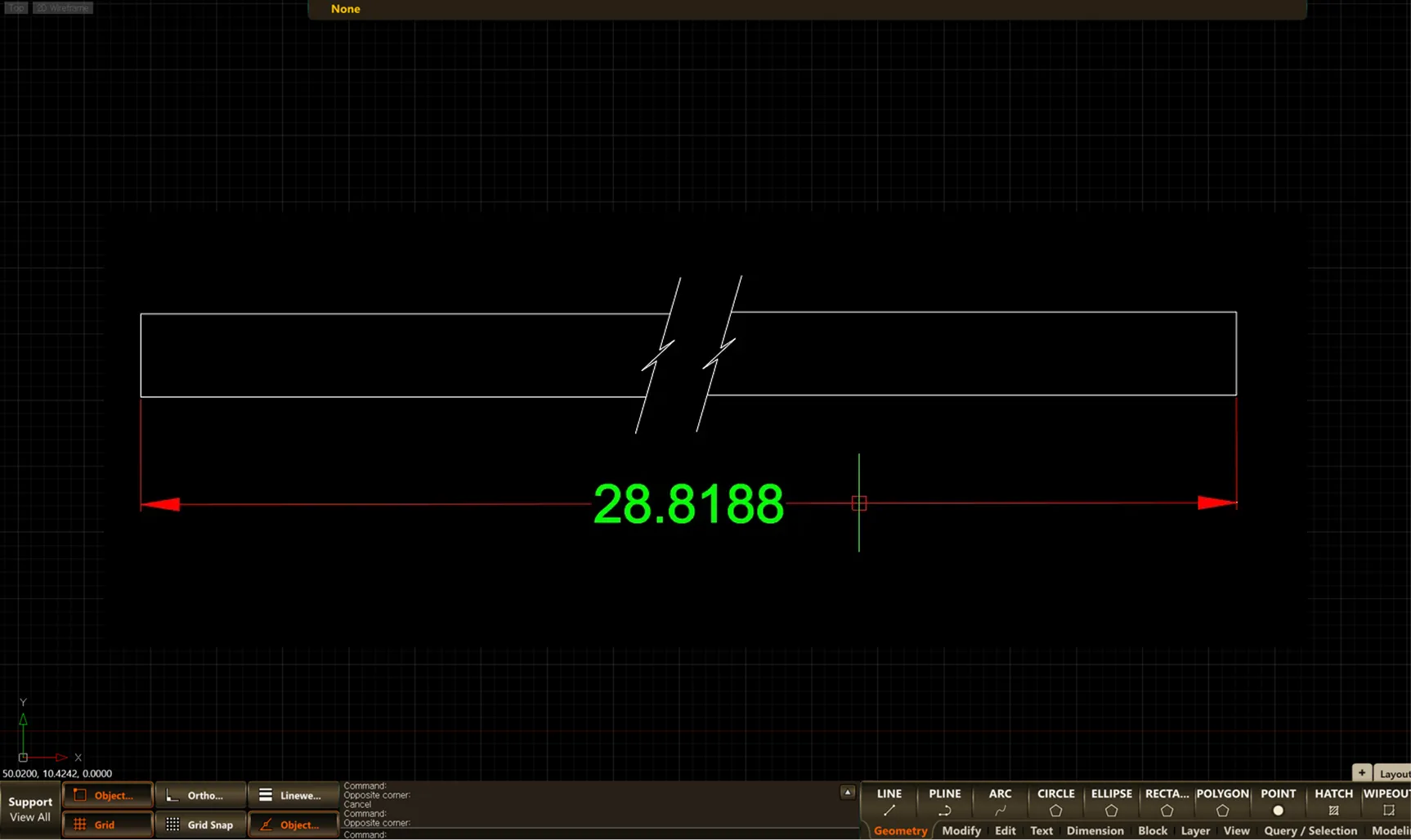Screen dimensions: 1411x840
Task: Open the Top view label menu
Action: 16,8
